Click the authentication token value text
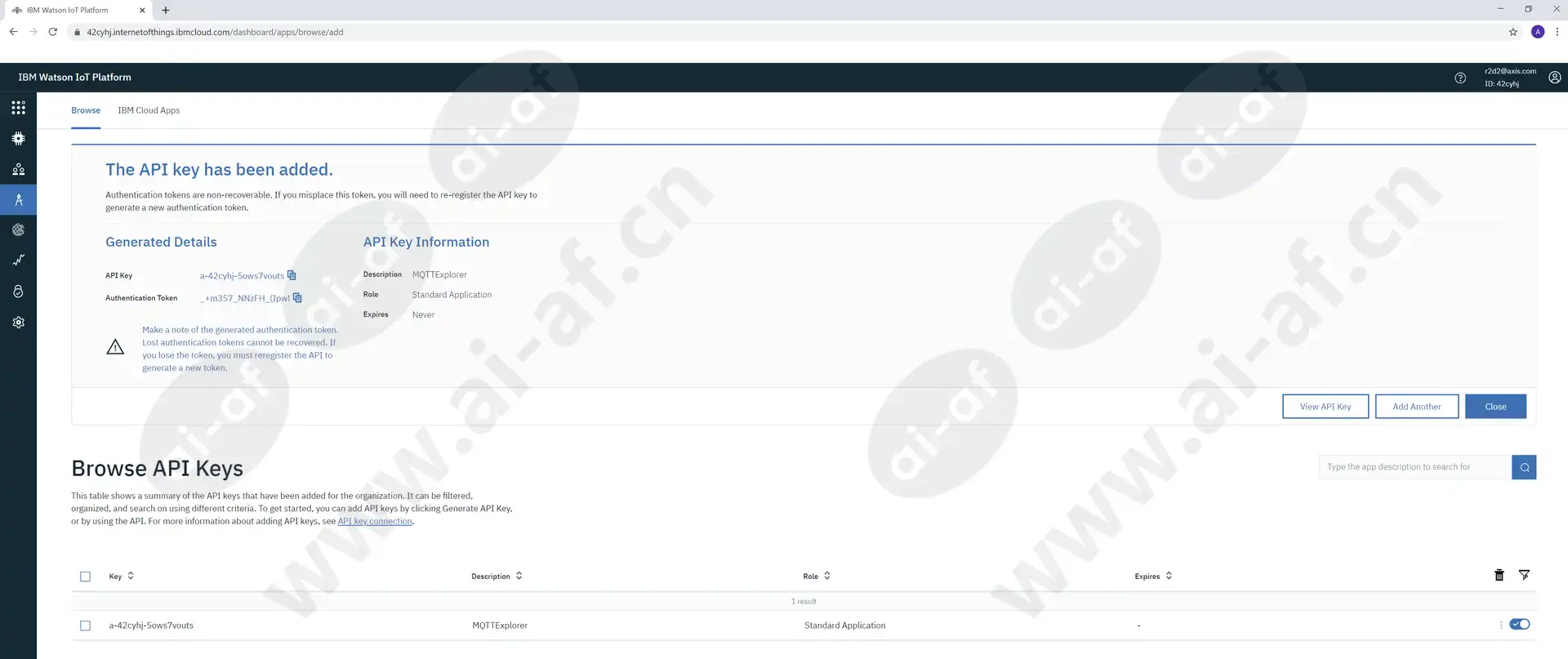The height and width of the screenshot is (659, 1568). [x=245, y=298]
